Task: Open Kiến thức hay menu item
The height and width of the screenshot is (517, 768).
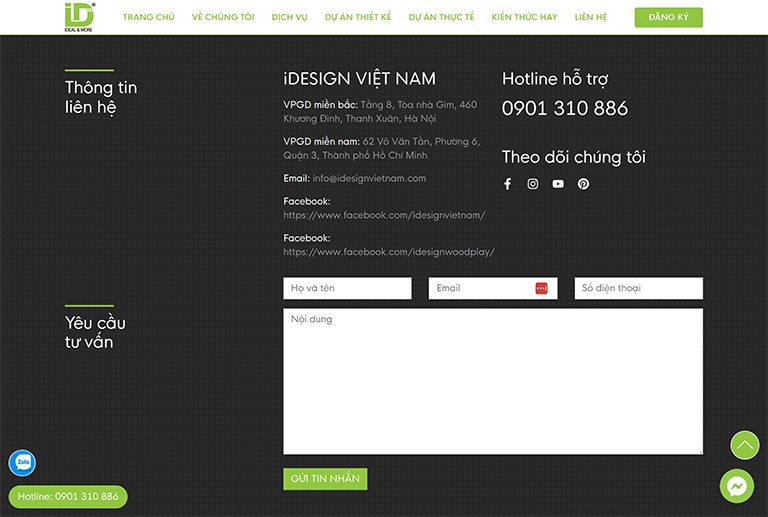Action: (524, 17)
